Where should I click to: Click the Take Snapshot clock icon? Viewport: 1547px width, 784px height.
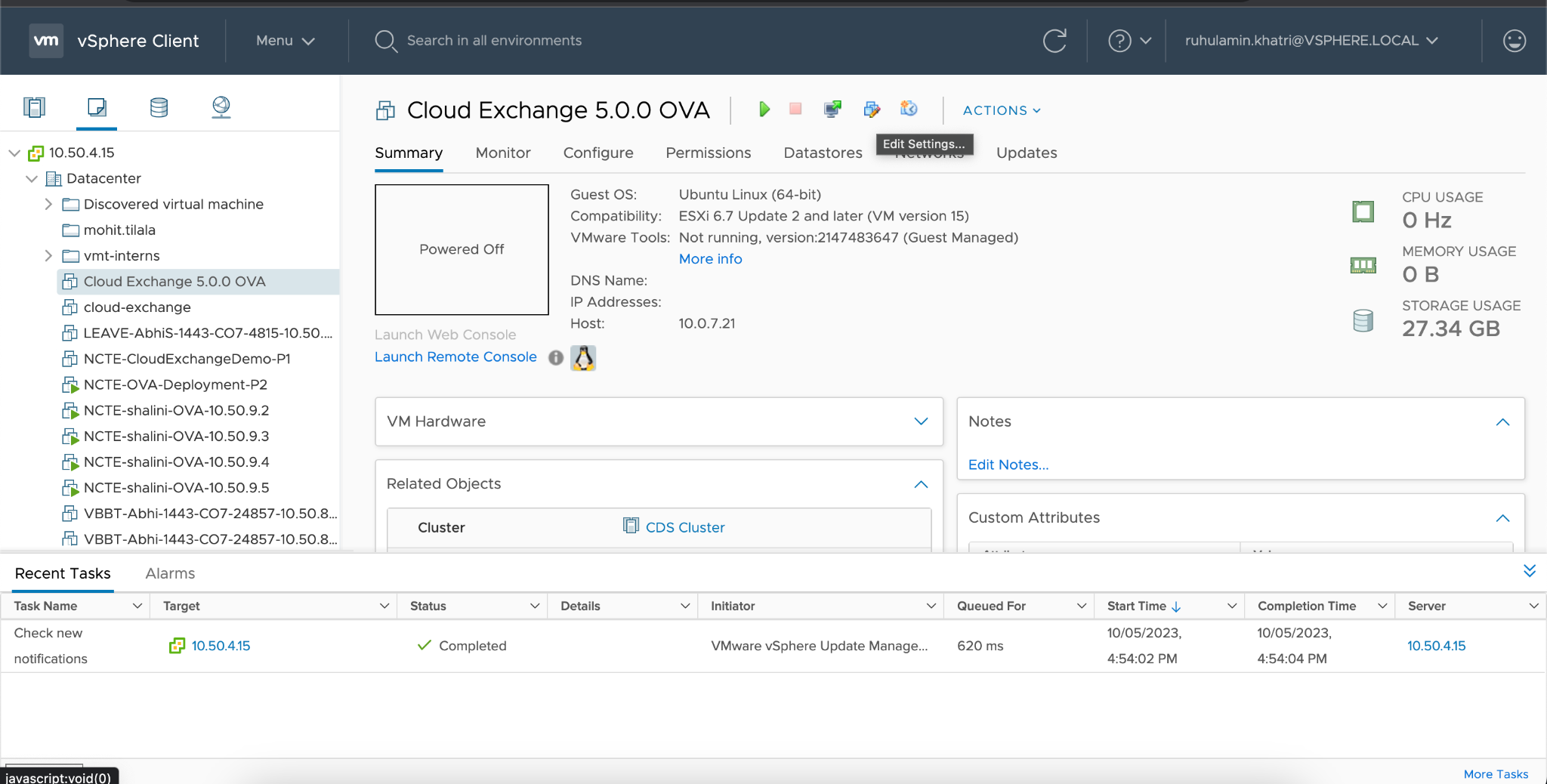click(909, 110)
